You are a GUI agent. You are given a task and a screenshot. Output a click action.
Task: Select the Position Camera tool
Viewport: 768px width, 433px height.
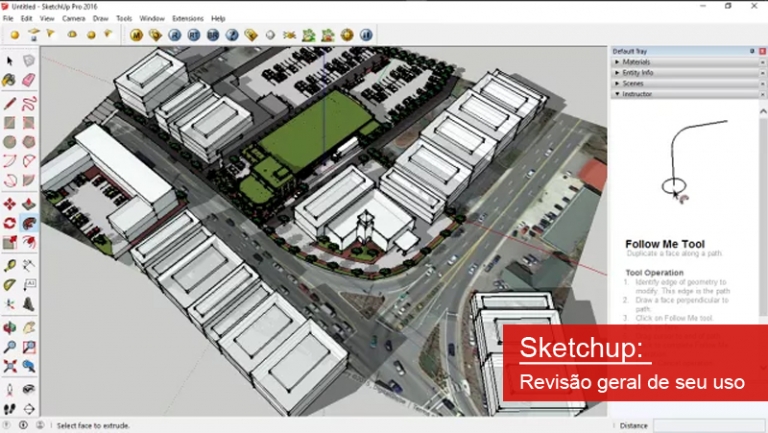[x=10, y=390]
